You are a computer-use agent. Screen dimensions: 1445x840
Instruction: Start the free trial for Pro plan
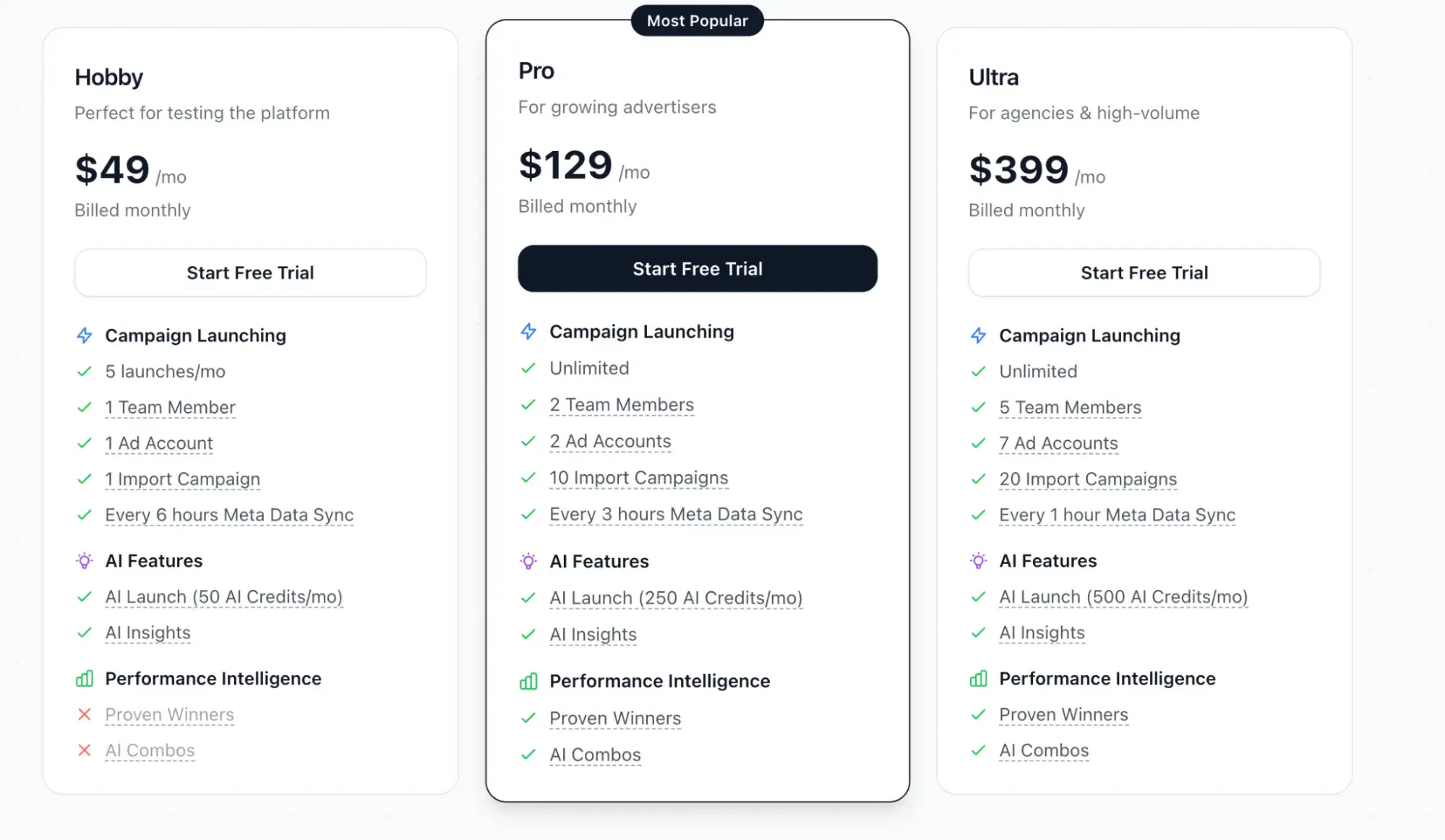[x=698, y=269]
